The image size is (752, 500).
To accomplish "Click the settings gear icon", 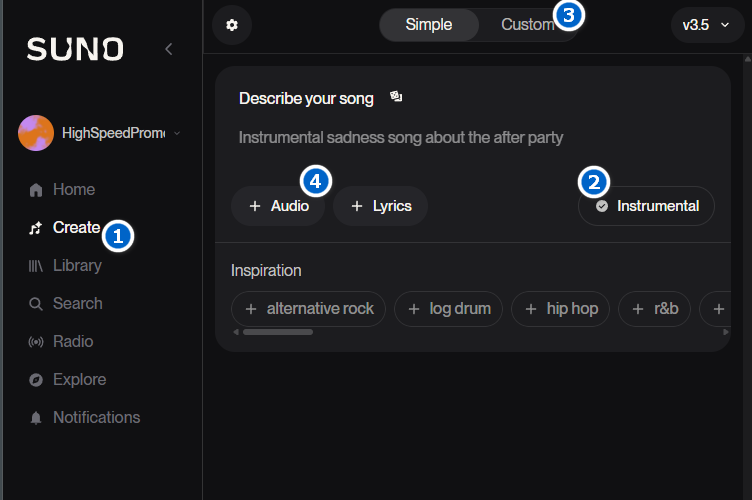I will 232,25.
